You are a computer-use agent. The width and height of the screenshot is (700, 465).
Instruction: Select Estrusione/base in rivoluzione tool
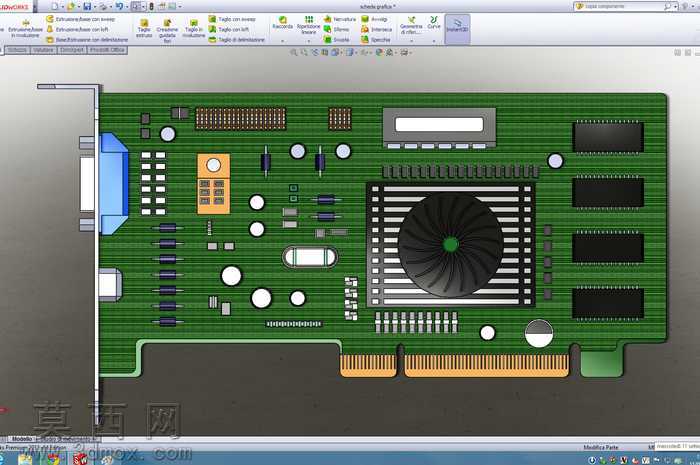[25, 29]
